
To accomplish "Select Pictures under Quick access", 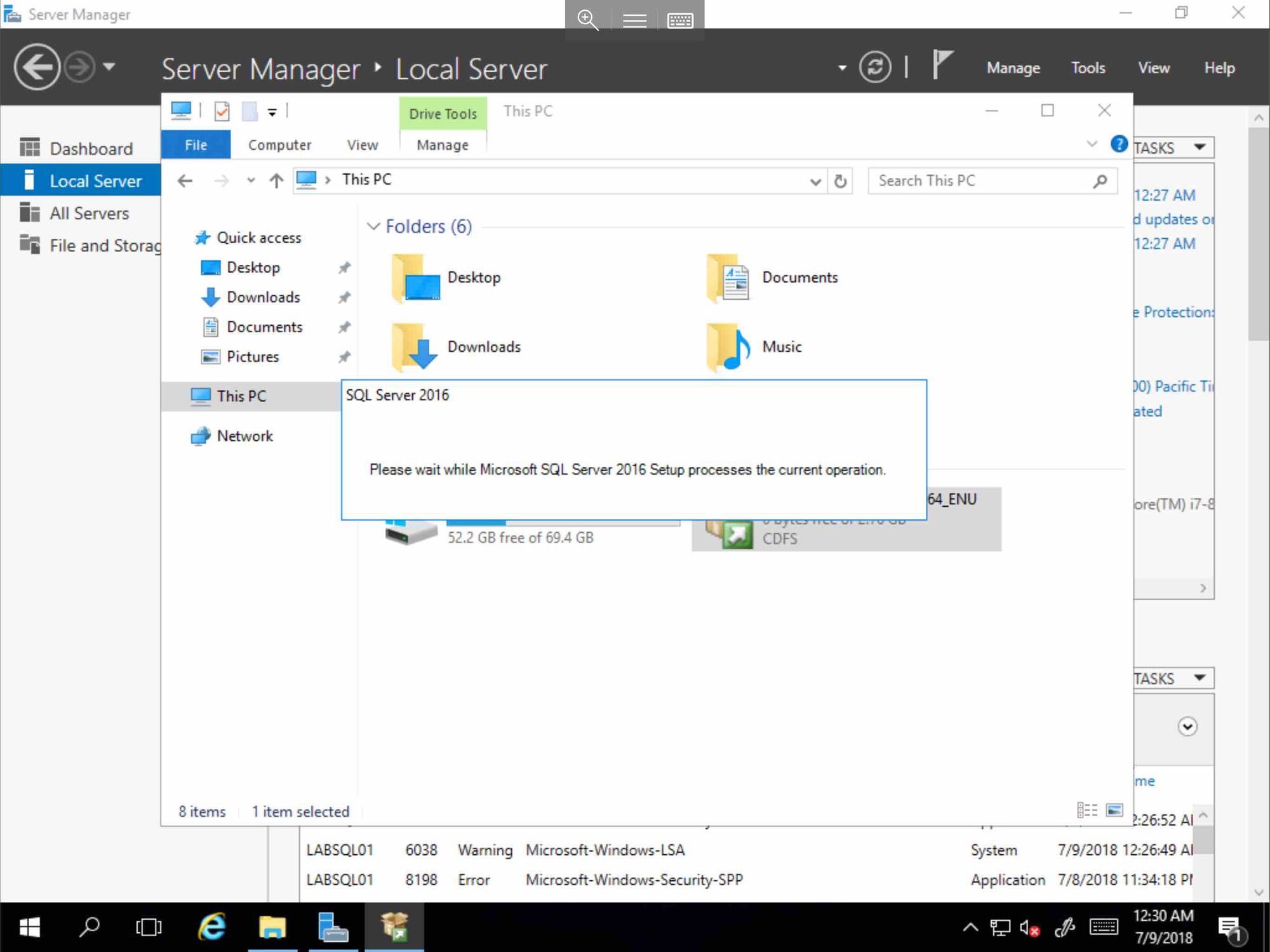I will click(252, 357).
